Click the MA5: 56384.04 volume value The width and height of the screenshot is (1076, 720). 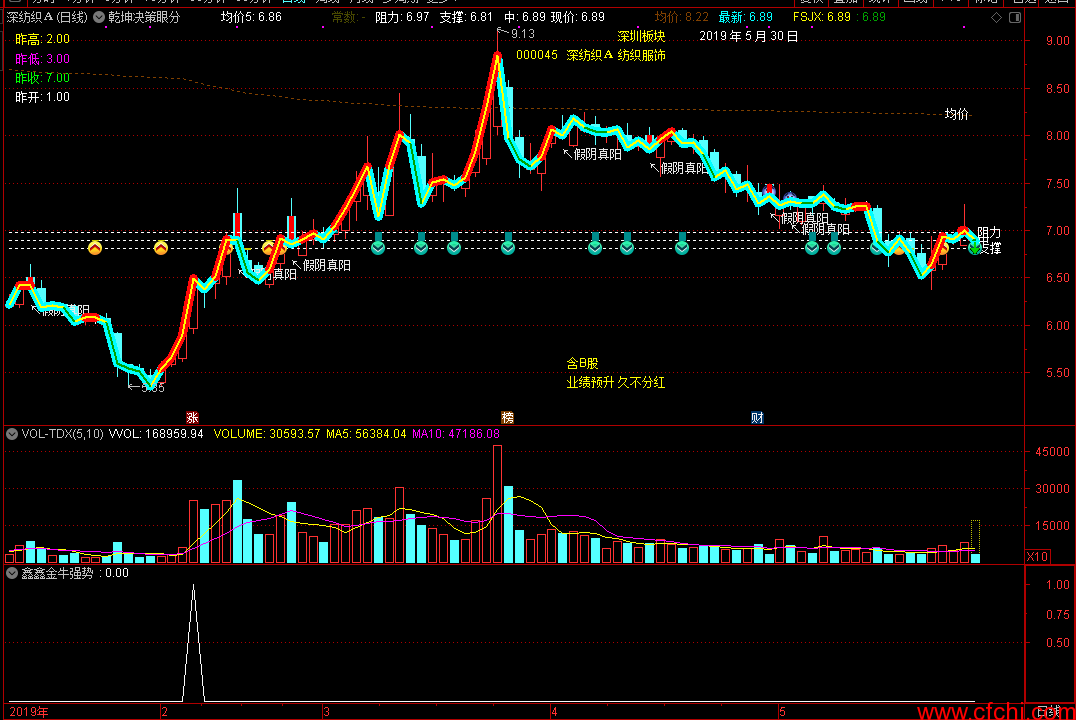click(x=366, y=434)
